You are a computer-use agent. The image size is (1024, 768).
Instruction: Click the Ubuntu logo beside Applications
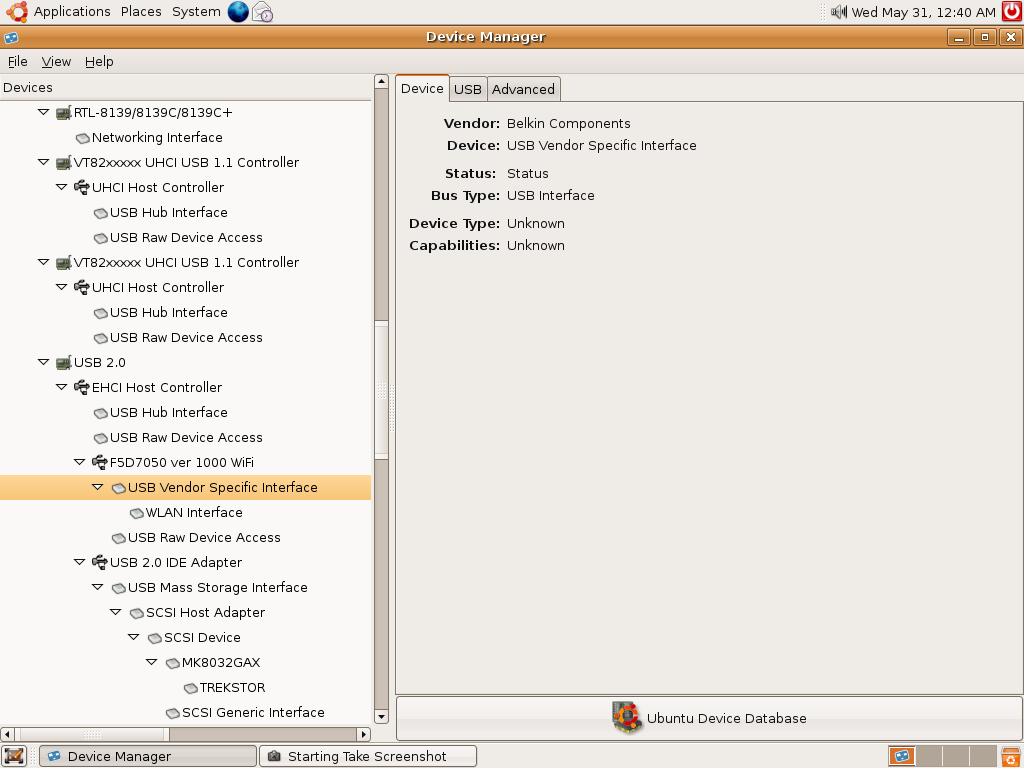coord(17,12)
